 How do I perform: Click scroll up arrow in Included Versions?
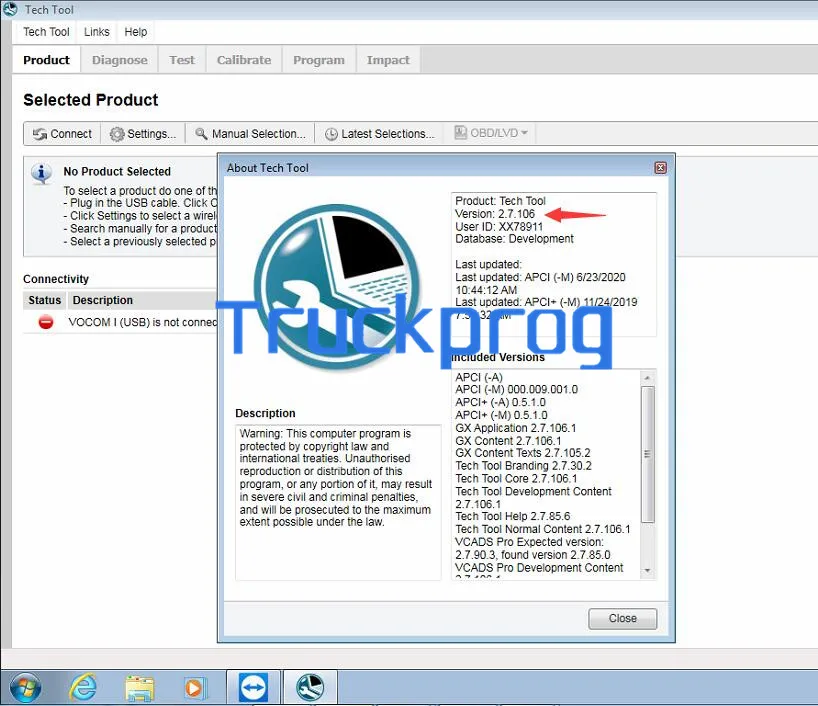(647, 377)
